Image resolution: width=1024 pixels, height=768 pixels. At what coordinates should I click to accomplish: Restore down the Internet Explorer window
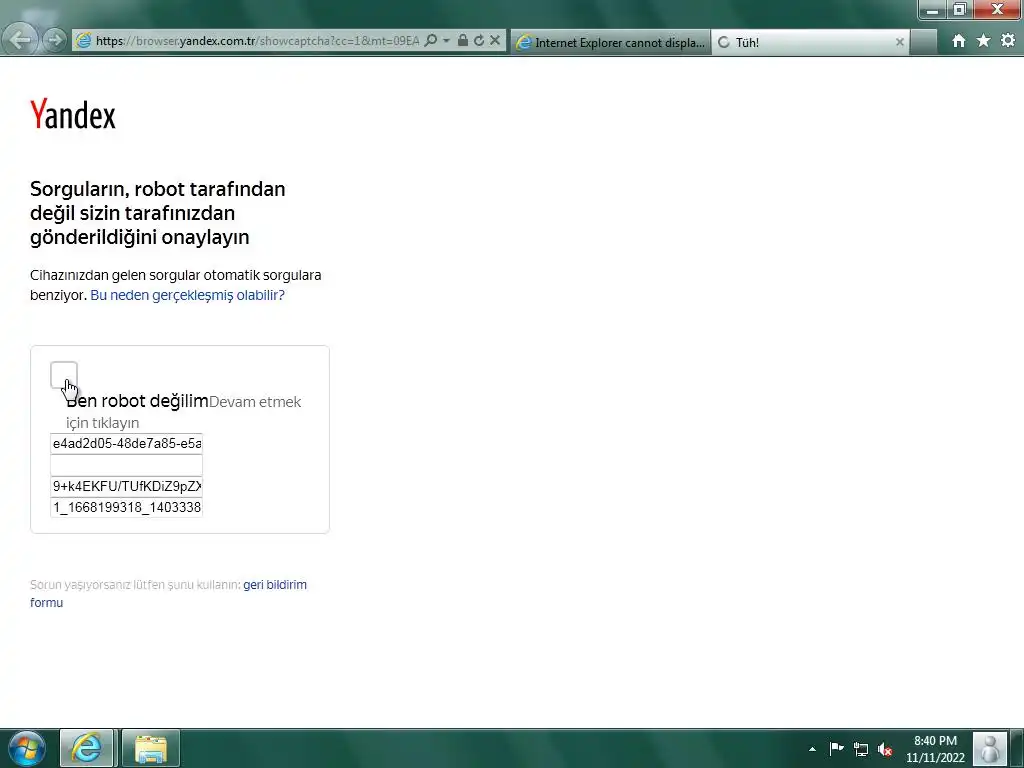click(x=959, y=10)
